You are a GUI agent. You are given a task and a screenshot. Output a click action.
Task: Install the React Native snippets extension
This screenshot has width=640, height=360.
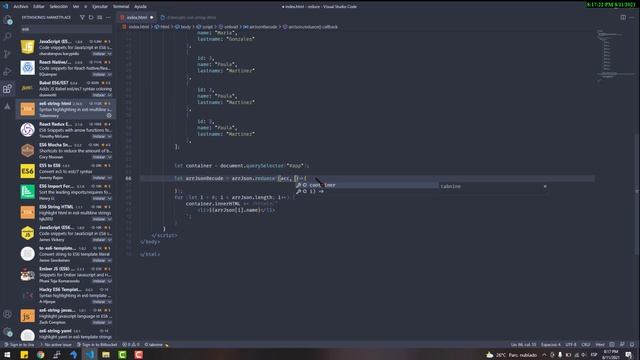[99, 75]
